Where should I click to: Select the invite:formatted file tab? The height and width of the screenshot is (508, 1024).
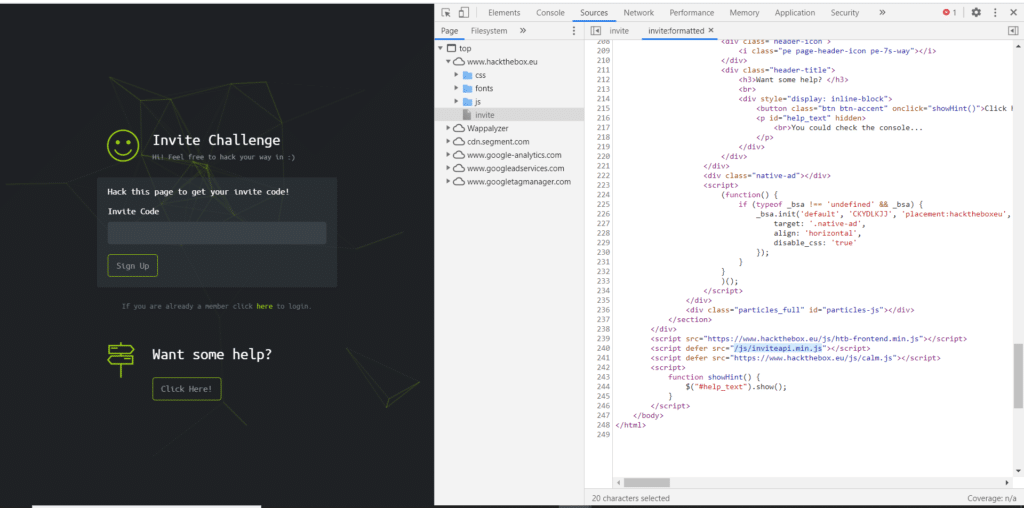676,31
